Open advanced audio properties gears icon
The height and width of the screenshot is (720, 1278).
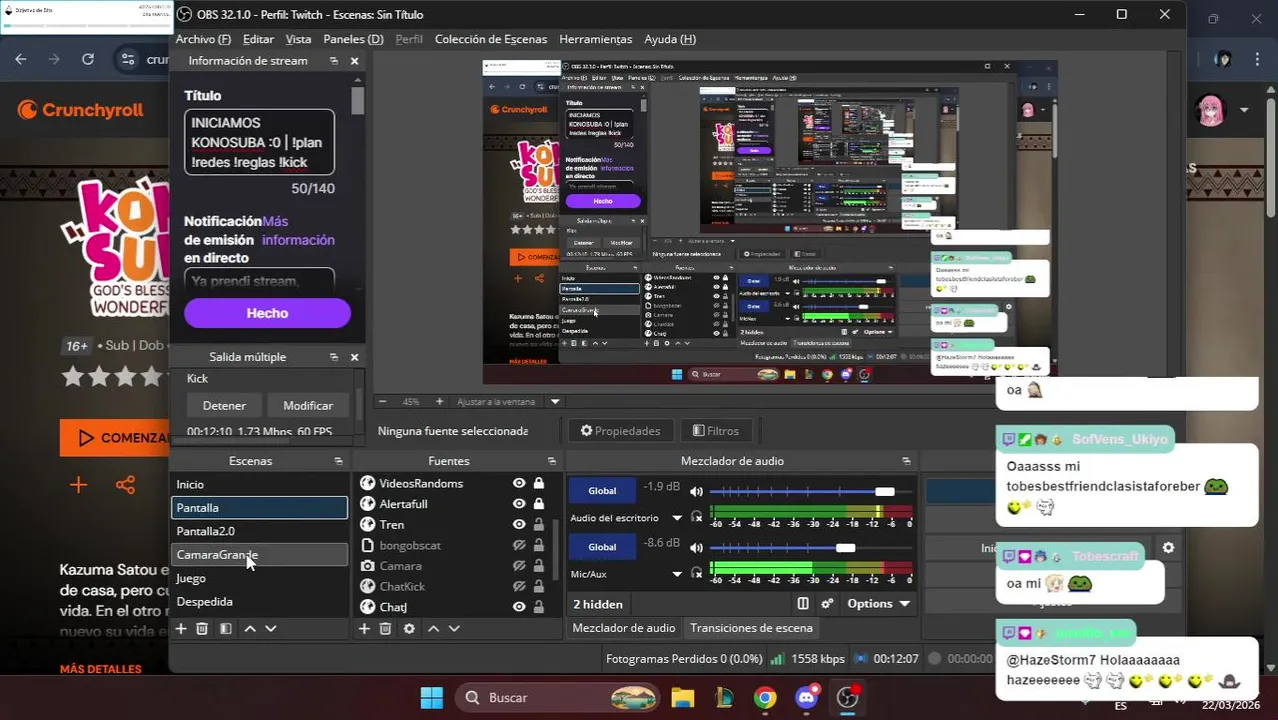click(x=827, y=604)
